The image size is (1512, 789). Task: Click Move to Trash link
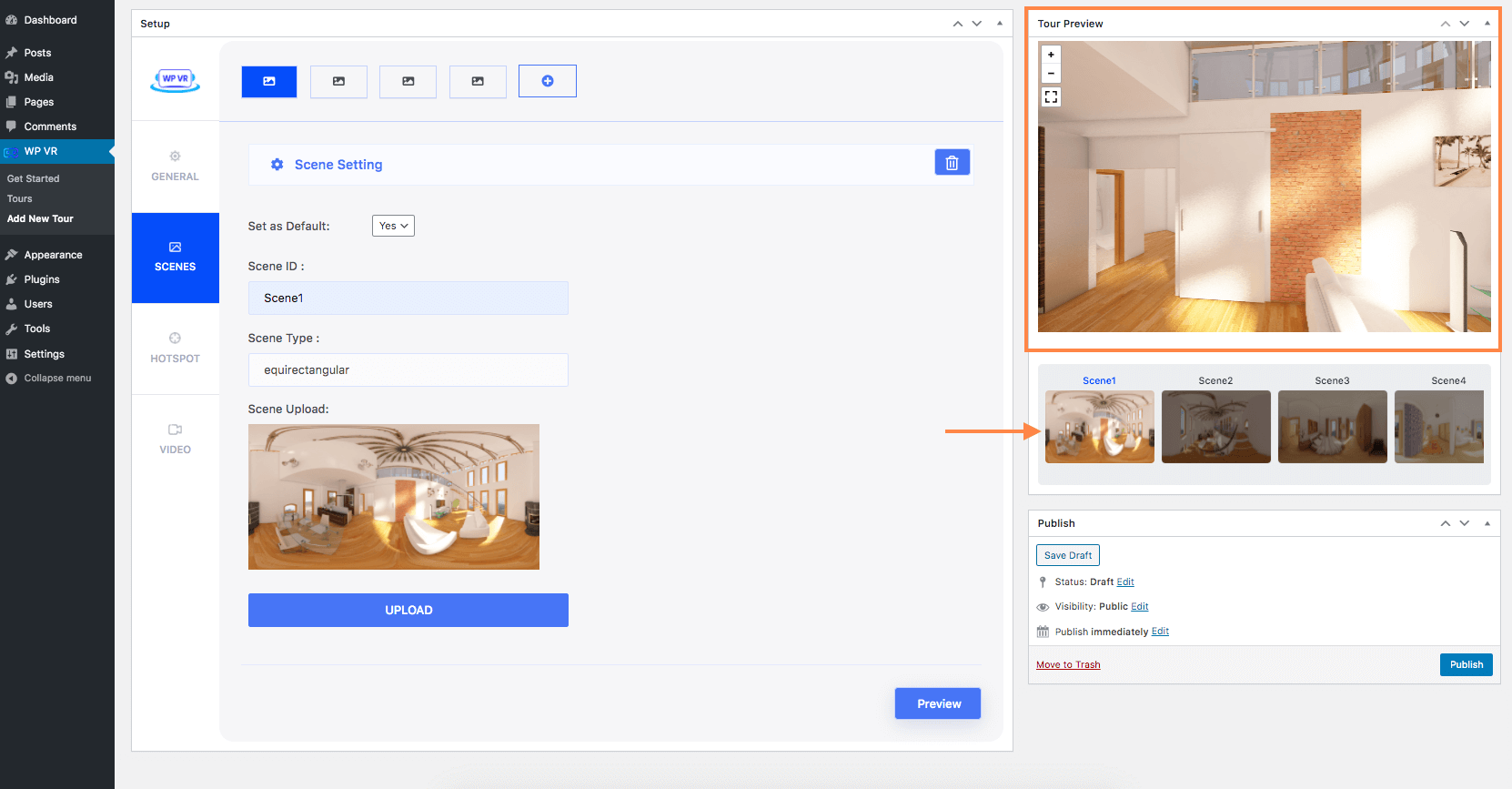coord(1068,664)
